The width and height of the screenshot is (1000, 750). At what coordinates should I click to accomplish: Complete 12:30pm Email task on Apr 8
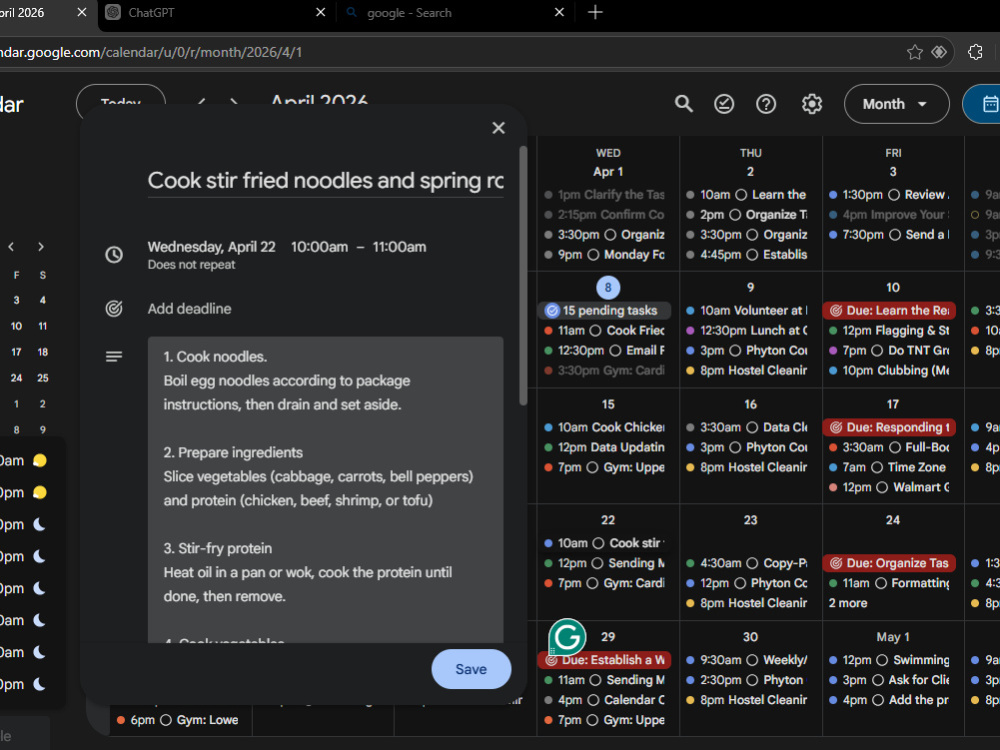tap(615, 351)
